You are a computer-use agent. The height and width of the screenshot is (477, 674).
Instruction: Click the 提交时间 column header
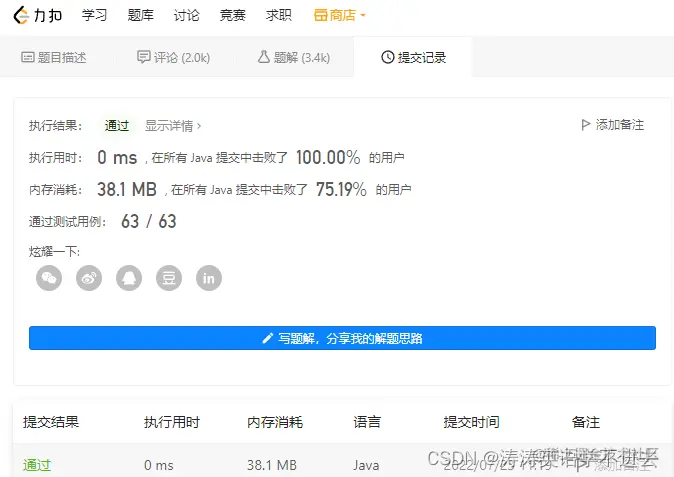tap(472, 422)
